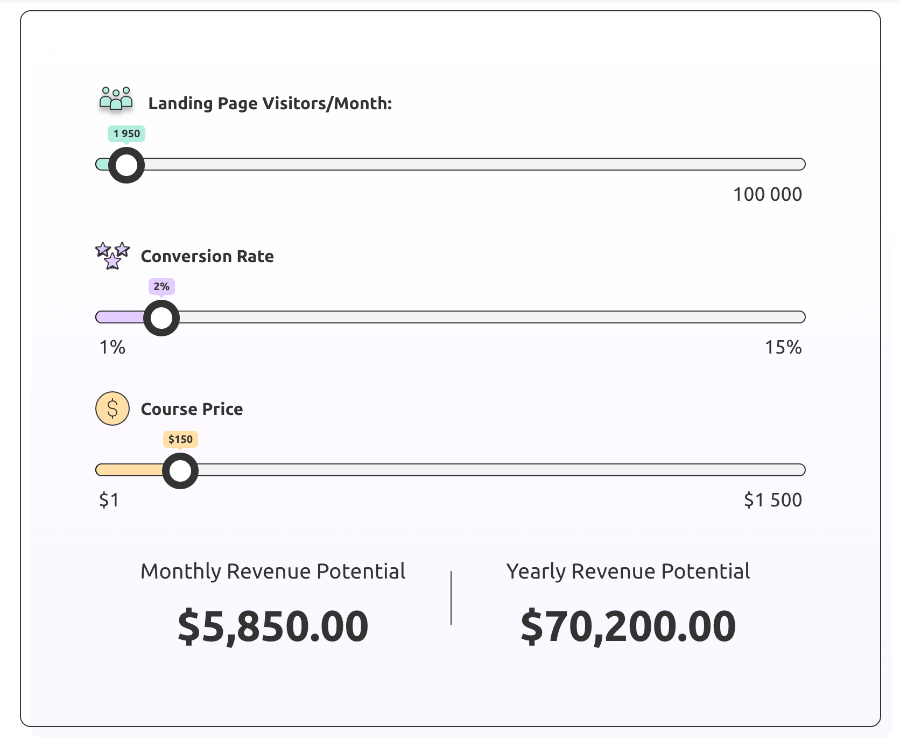Click the visitors people group icon
The height and width of the screenshot is (747, 900).
click(x=116, y=98)
